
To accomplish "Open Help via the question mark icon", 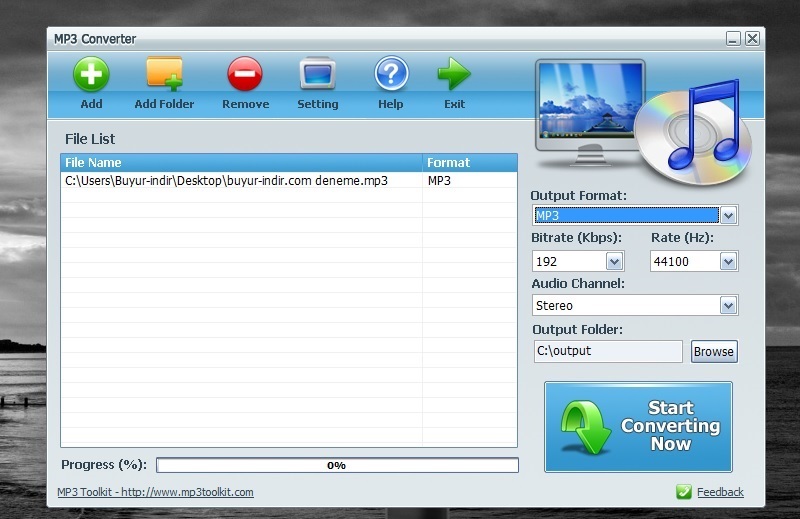I will point(391,74).
